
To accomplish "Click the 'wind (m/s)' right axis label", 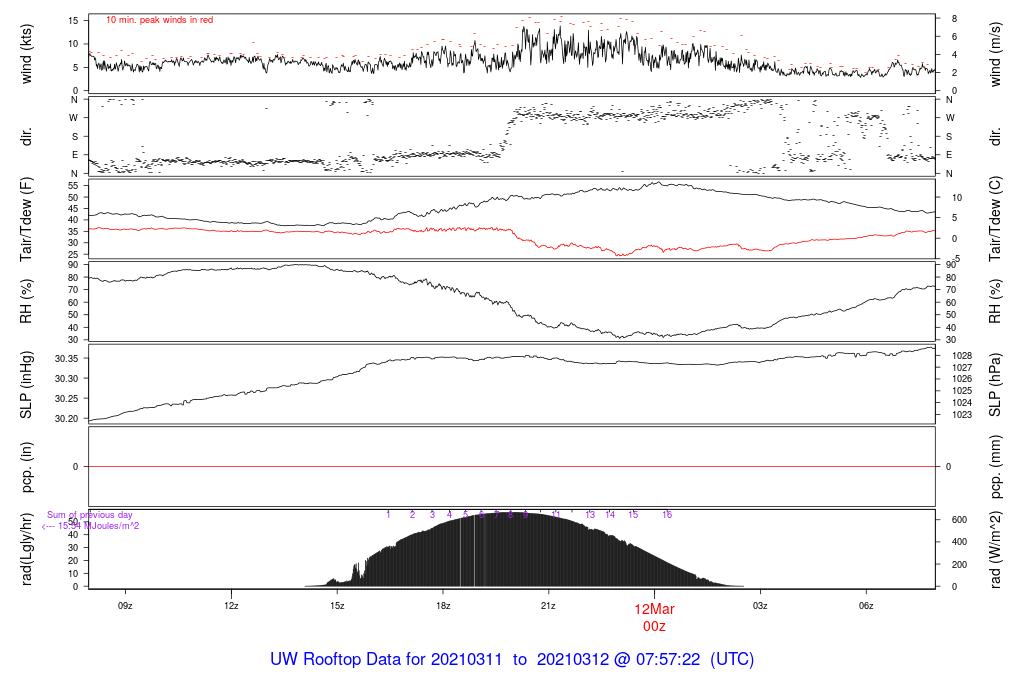I will (x=996, y=53).
